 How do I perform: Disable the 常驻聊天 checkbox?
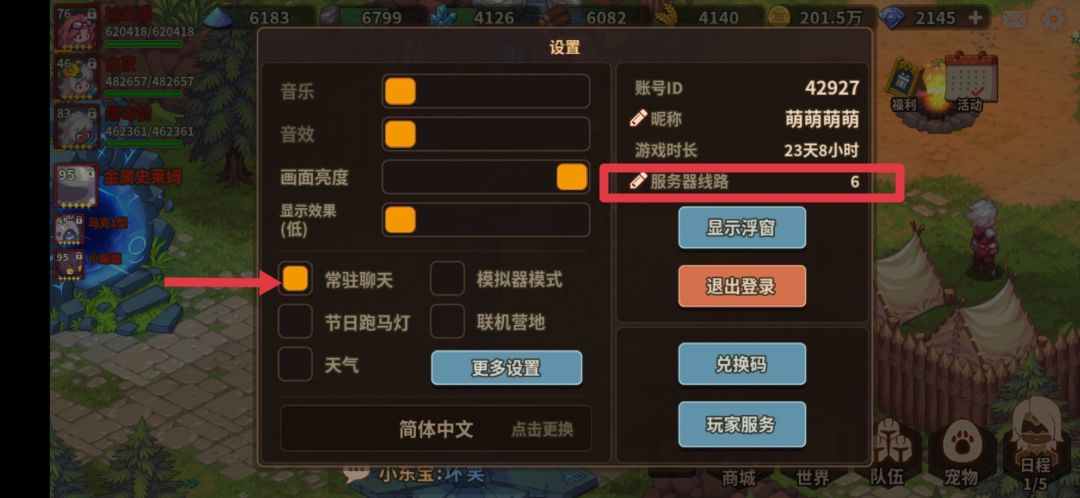click(295, 279)
